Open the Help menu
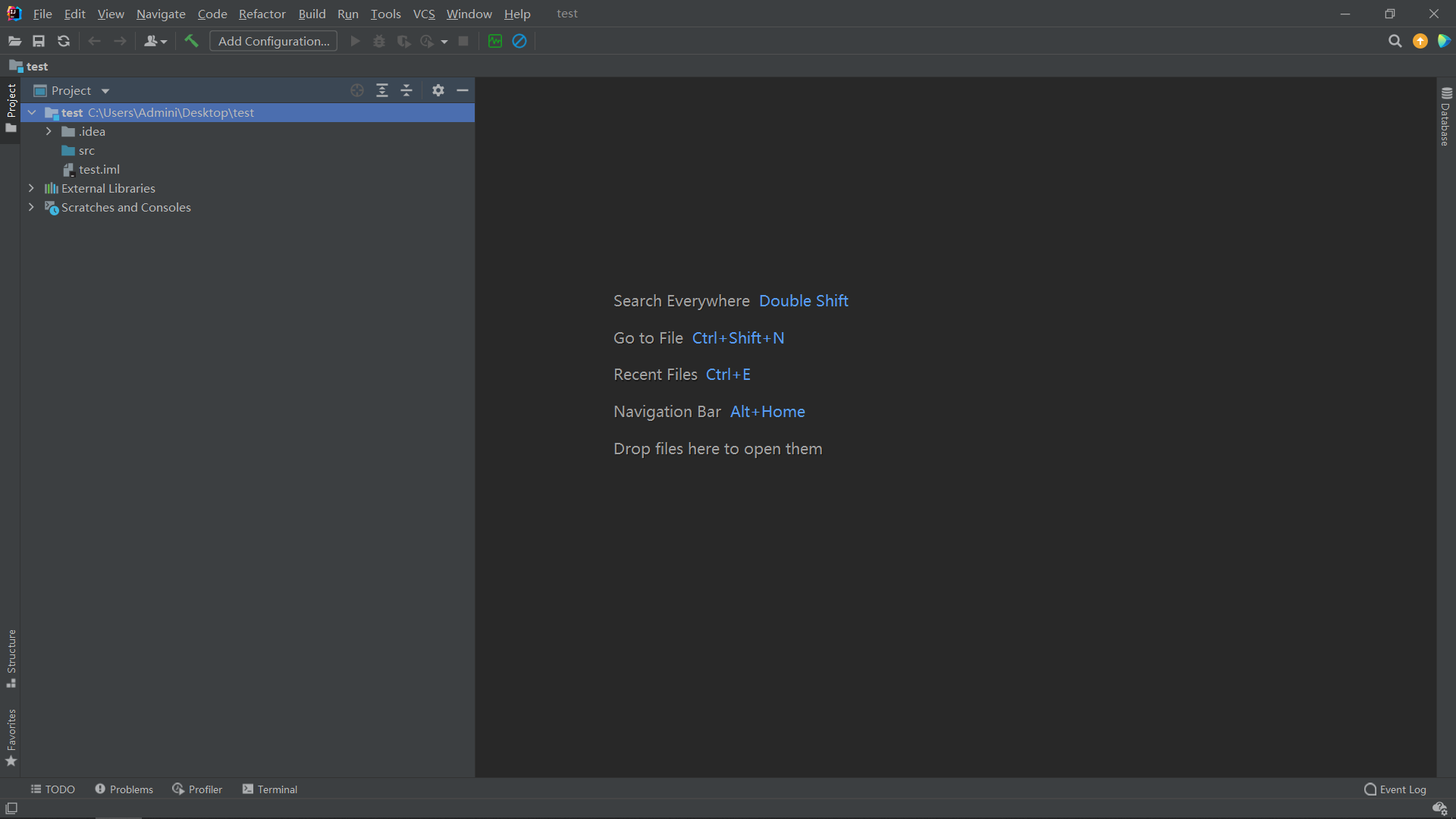This screenshot has width=1456, height=819. [517, 14]
